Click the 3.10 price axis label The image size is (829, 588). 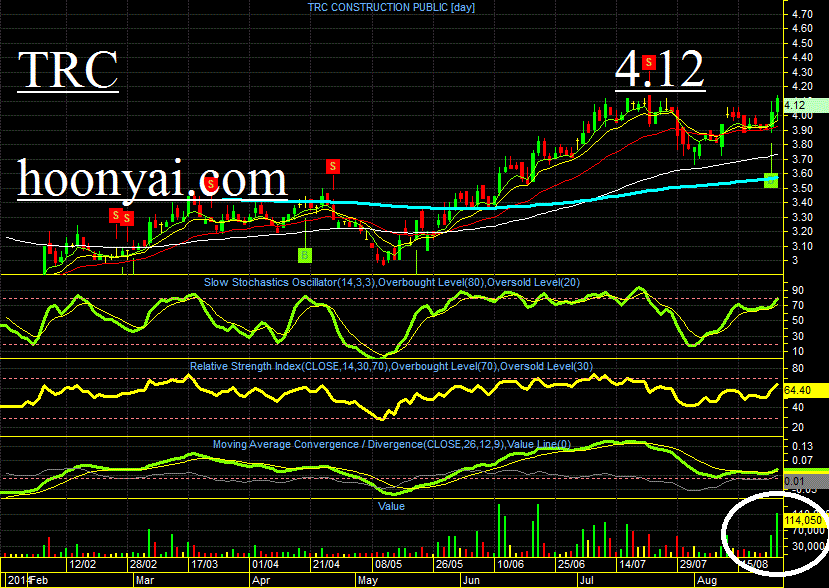coord(803,246)
